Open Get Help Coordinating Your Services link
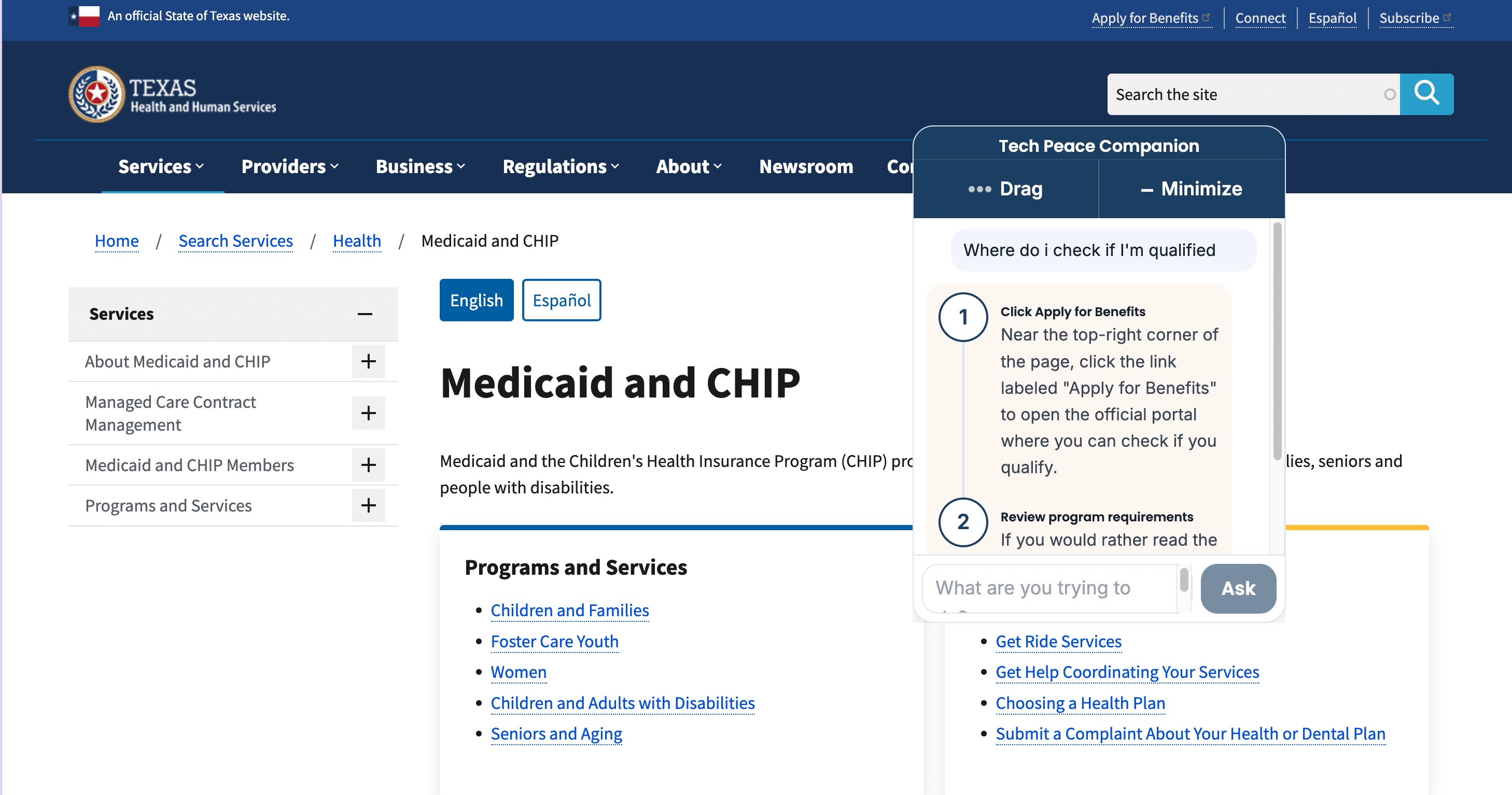This screenshot has height=795, width=1512. [1127, 672]
